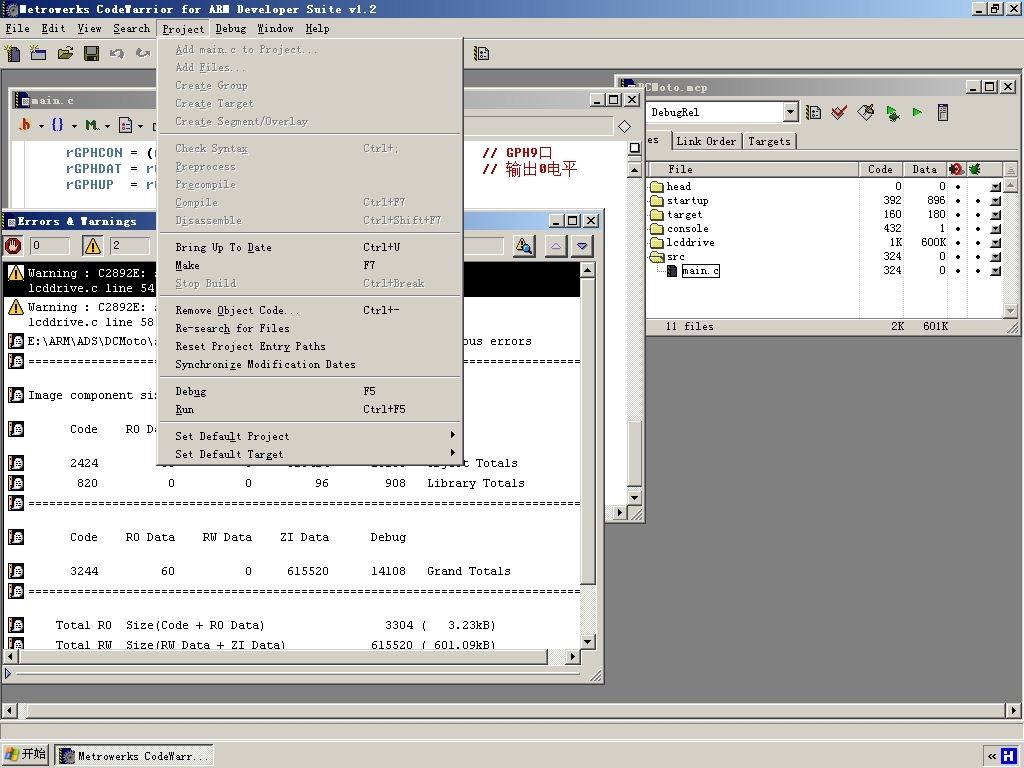Click the tray expand chevron in taskbar

tap(992, 756)
